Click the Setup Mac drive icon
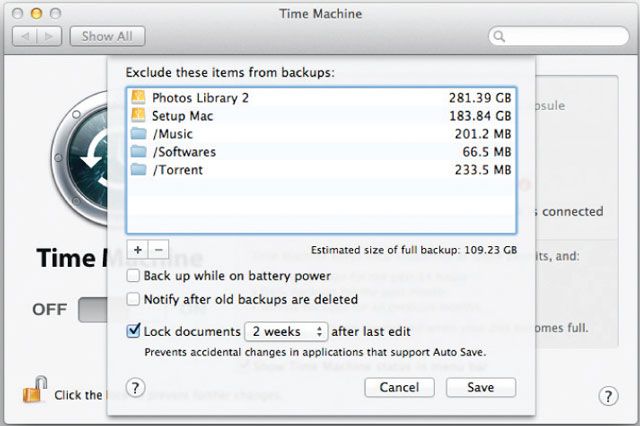The height and width of the screenshot is (426, 640). (x=138, y=115)
